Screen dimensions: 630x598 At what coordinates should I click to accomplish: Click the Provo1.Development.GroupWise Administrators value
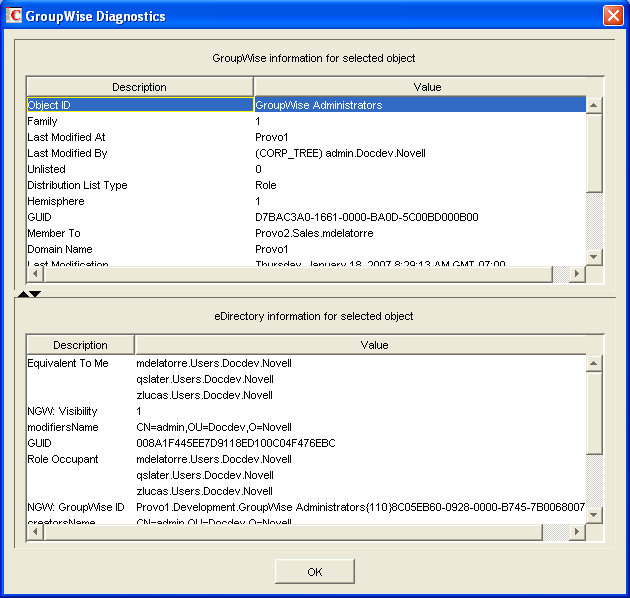[360, 507]
